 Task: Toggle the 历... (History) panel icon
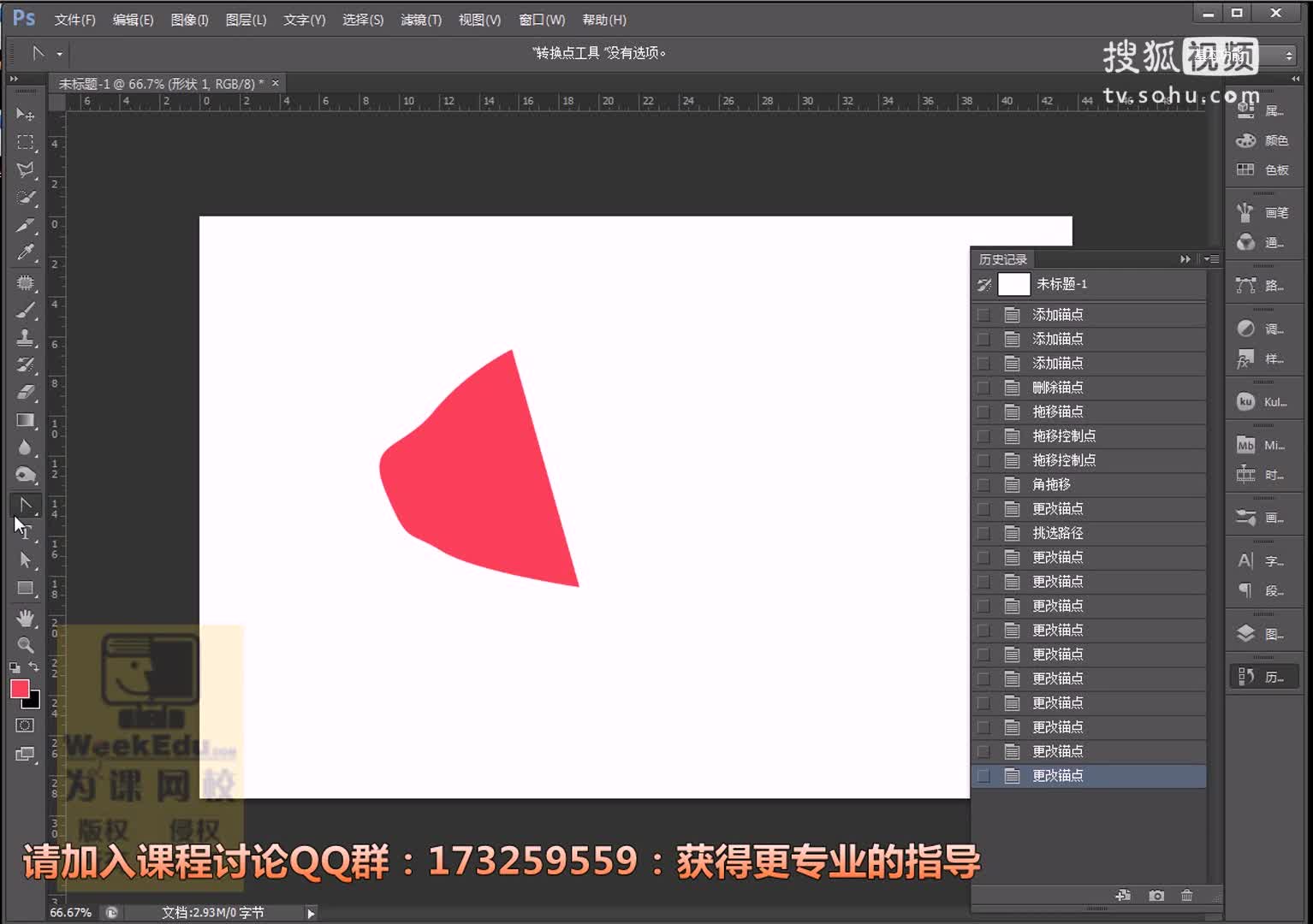click(x=1263, y=678)
